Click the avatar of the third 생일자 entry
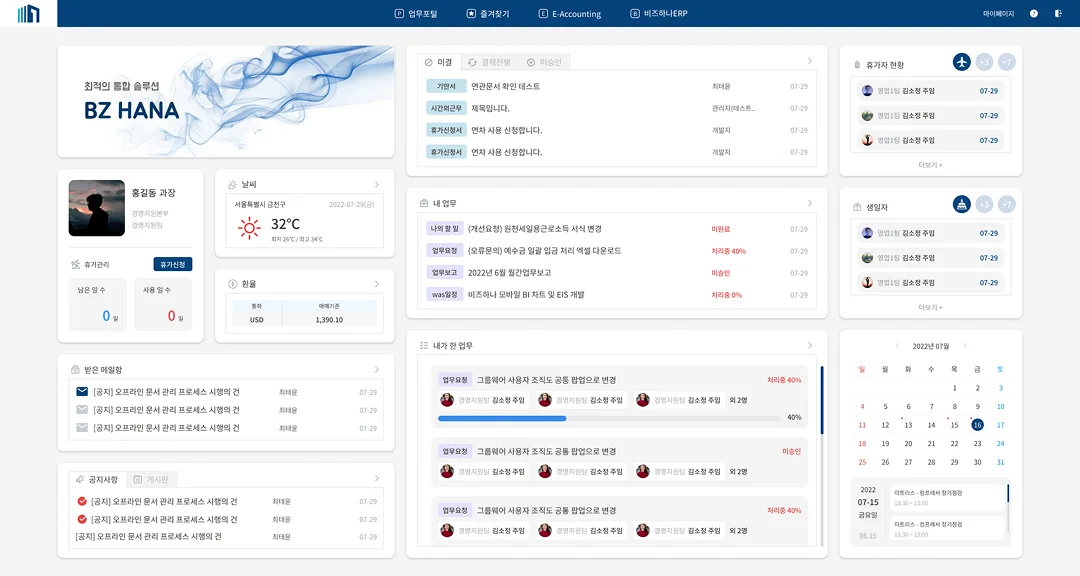The height and width of the screenshot is (576, 1080). (x=867, y=282)
